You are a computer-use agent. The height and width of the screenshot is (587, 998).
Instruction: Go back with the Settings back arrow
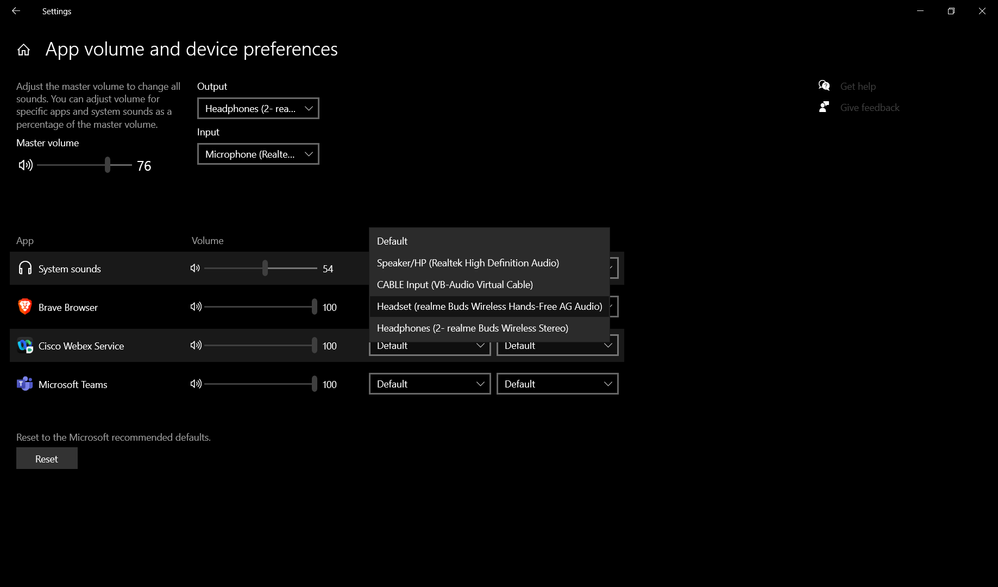coord(16,11)
